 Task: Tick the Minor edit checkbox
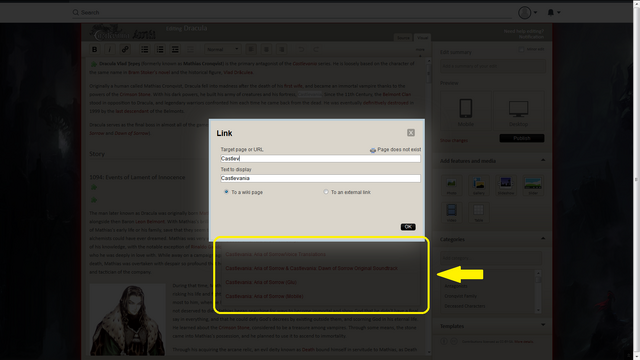click(521, 49)
